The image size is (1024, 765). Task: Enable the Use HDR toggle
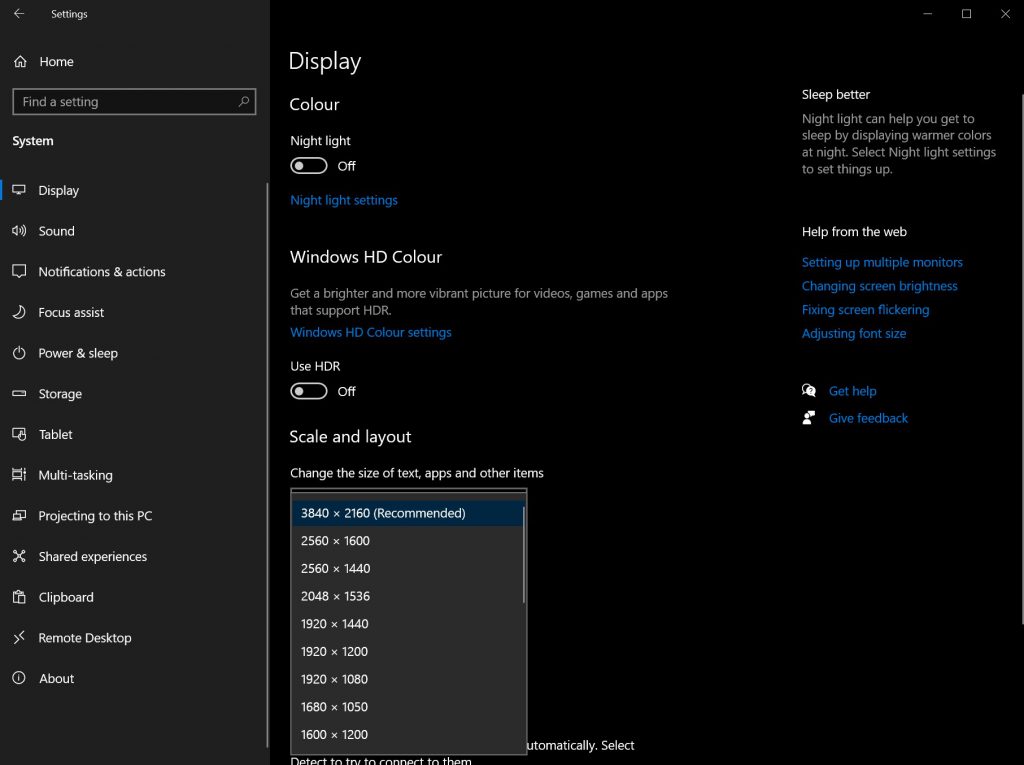308,391
